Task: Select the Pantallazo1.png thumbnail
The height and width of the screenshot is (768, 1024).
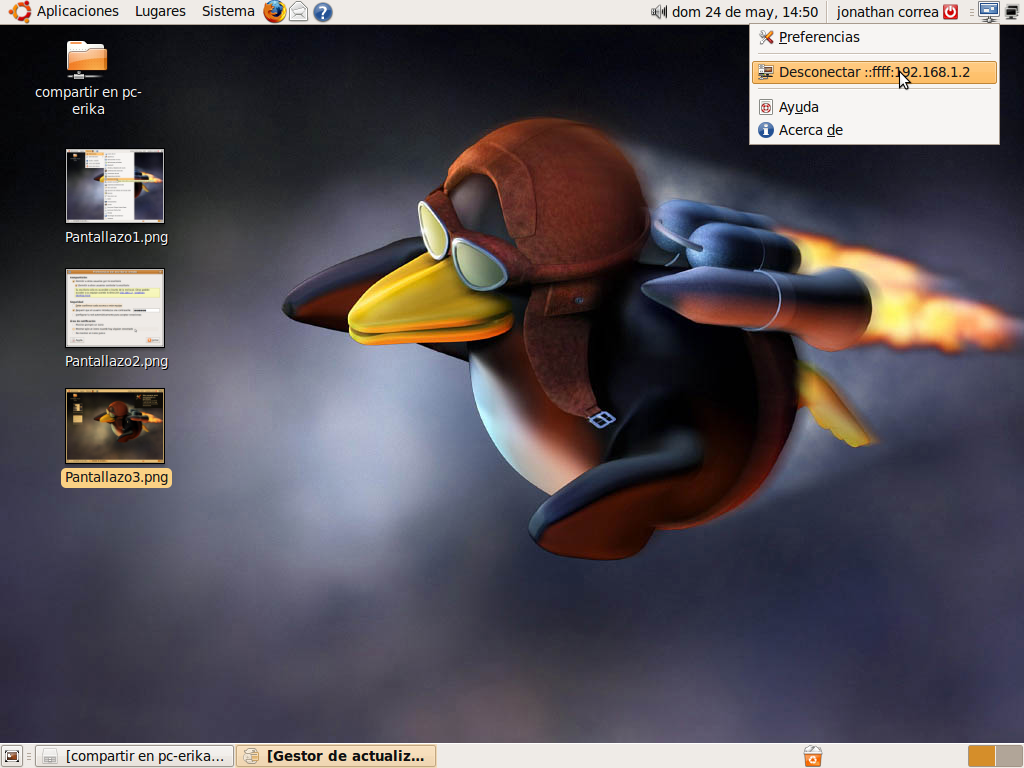Action: click(x=115, y=186)
